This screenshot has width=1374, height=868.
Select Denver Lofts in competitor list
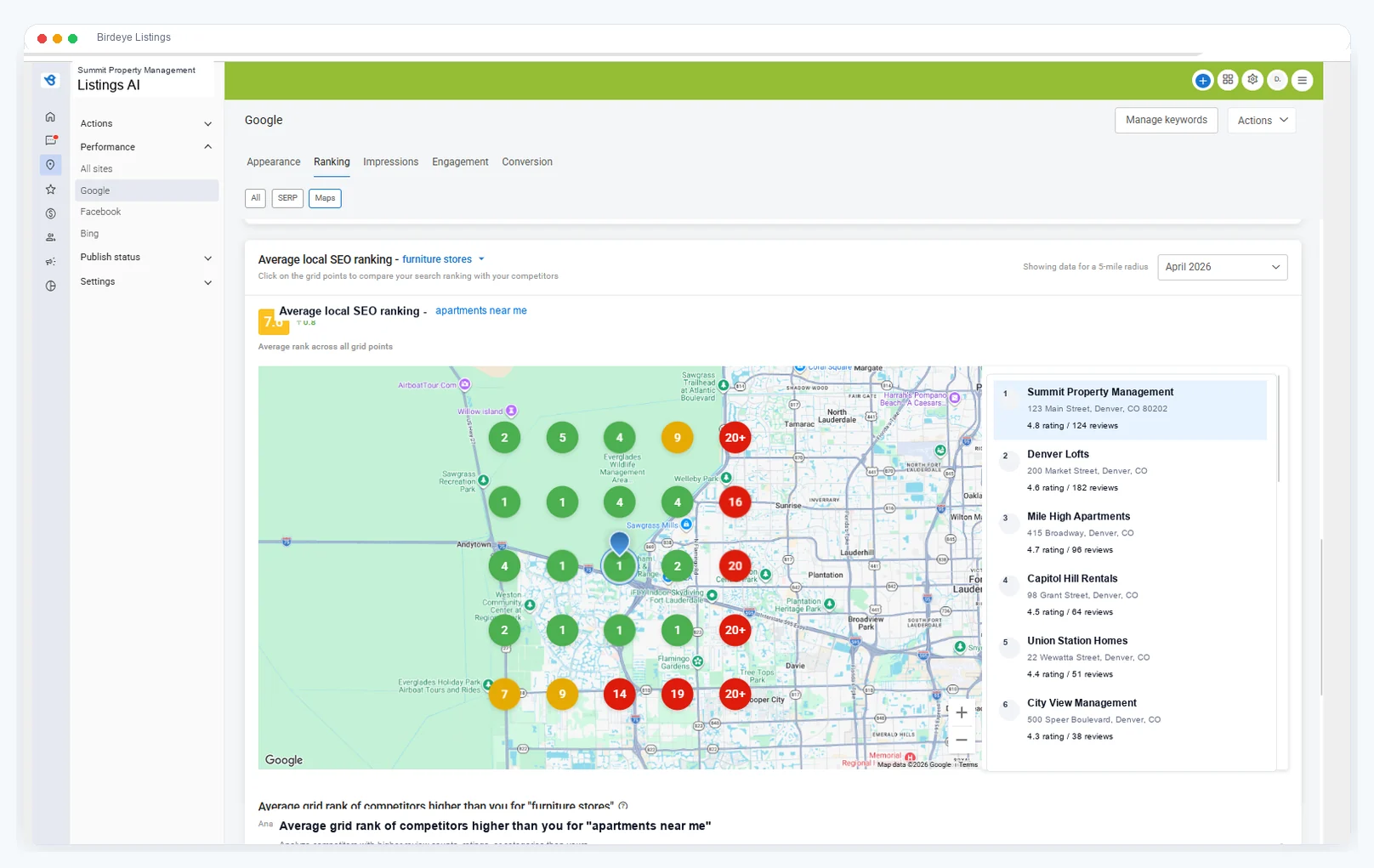pyautogui.click(x=1130, y=471)
